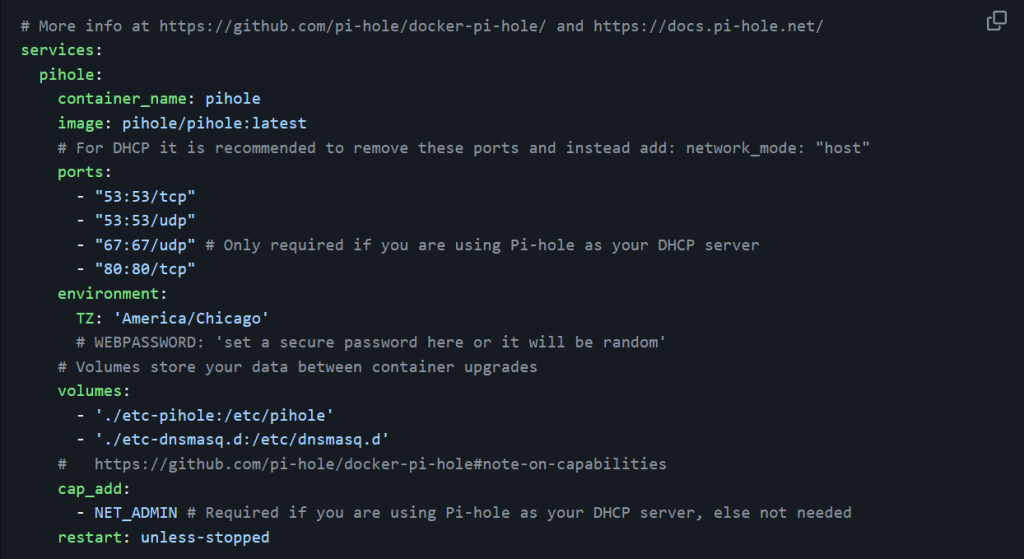
Task: Click the docs.pi-hole.net URL
Action: [708, 26]
